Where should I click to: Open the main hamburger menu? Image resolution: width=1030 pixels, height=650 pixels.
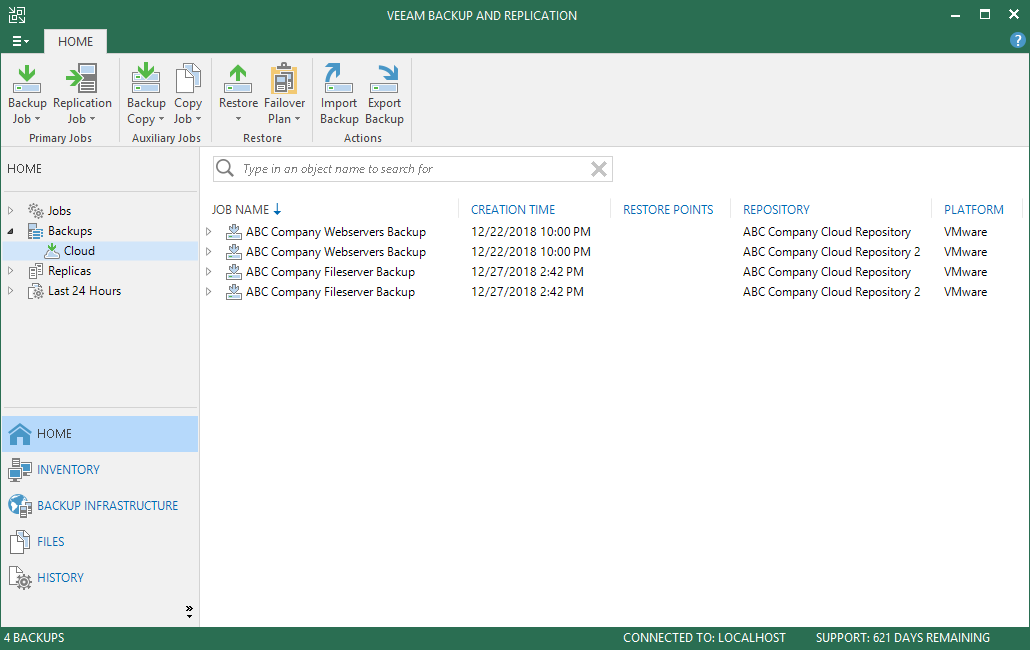click(20, 41)
